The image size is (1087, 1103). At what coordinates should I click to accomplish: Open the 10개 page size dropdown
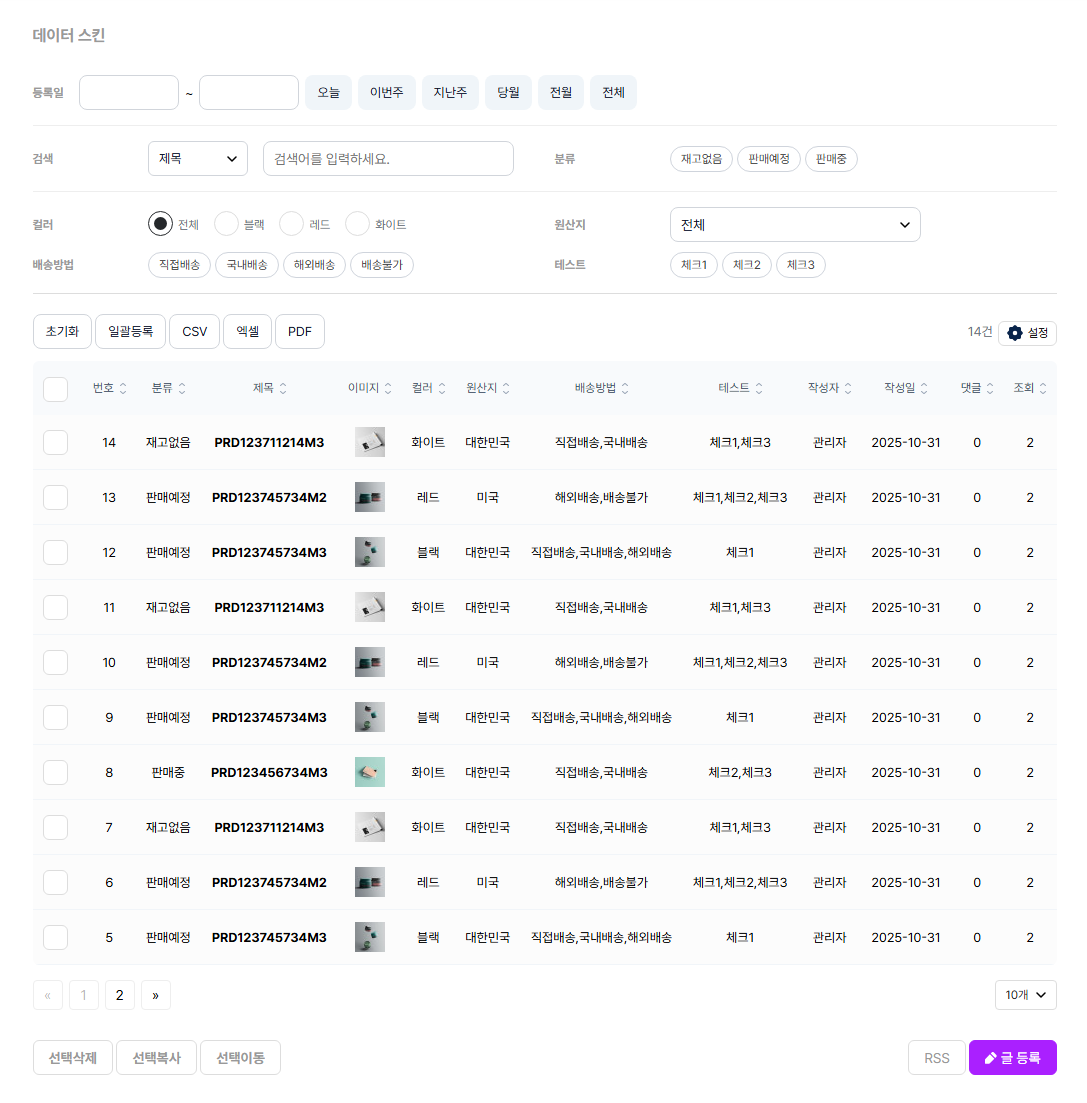[1025, 995]
